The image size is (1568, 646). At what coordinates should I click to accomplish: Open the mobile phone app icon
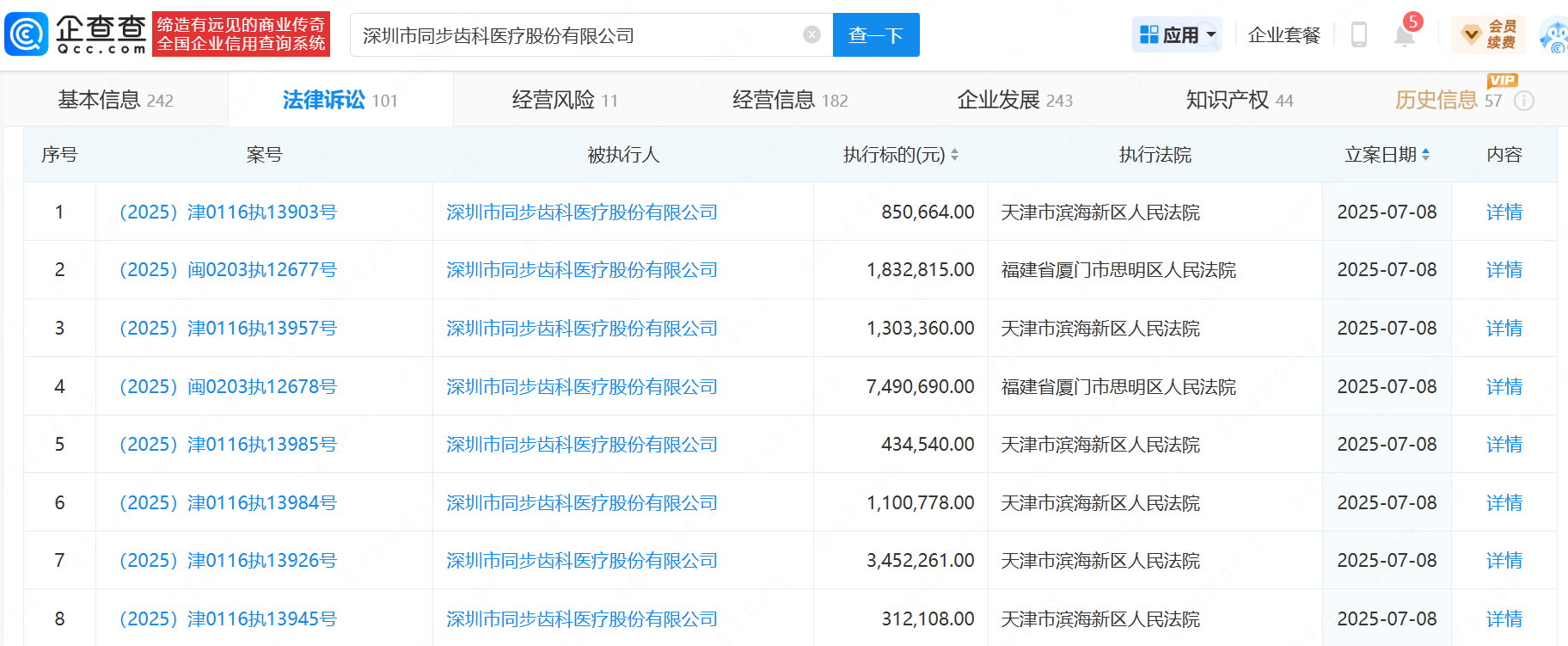pyautogui.click(x=1359, y=34)
